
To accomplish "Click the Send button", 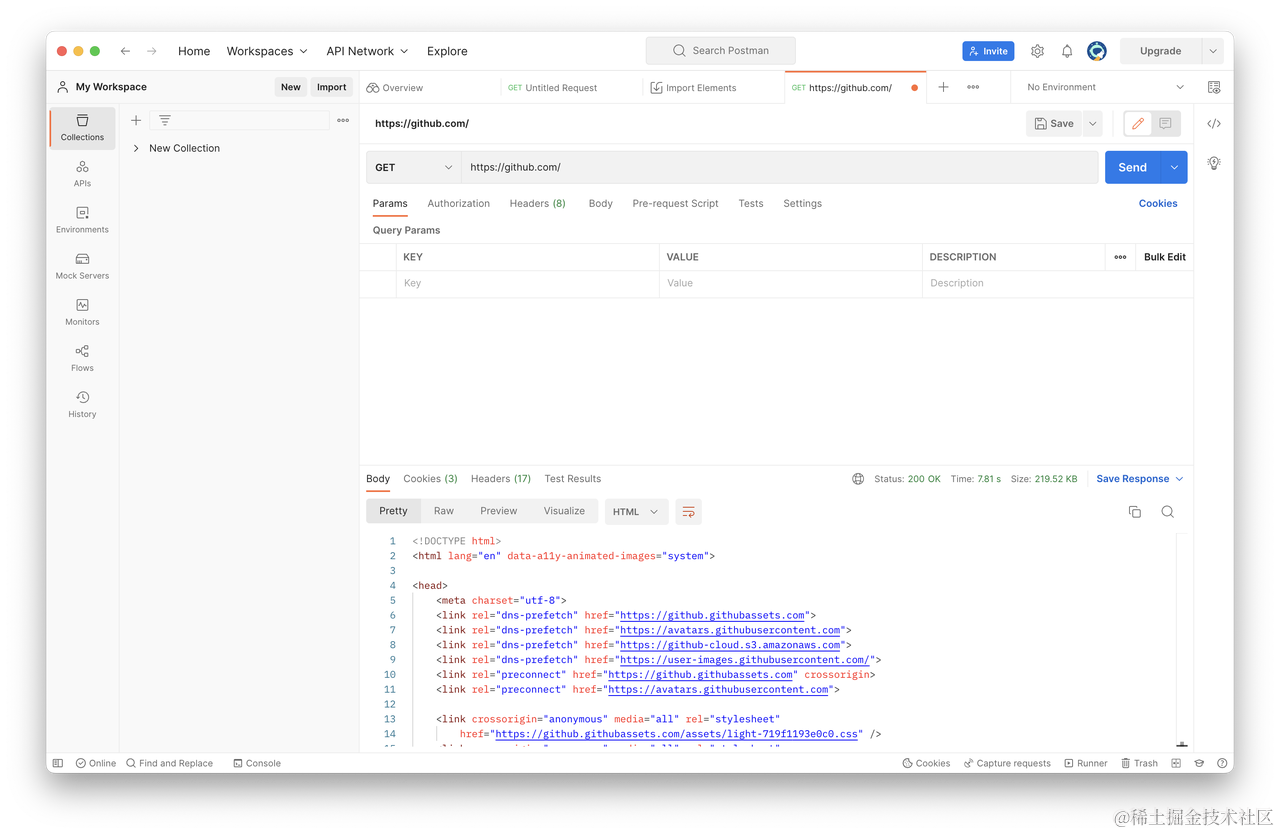I will pos(1131,167).
